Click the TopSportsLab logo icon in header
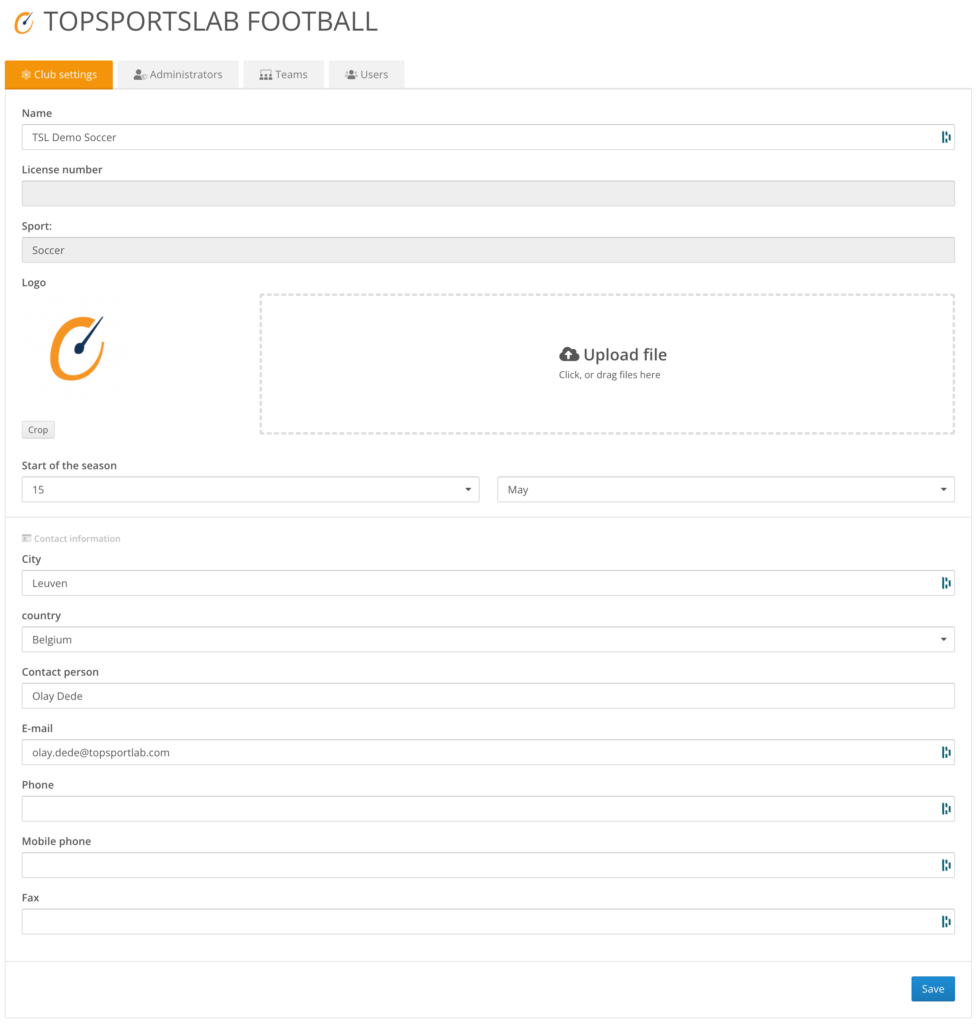The width and height of the screenshot is (976, 1024). [x=24, y=22]
